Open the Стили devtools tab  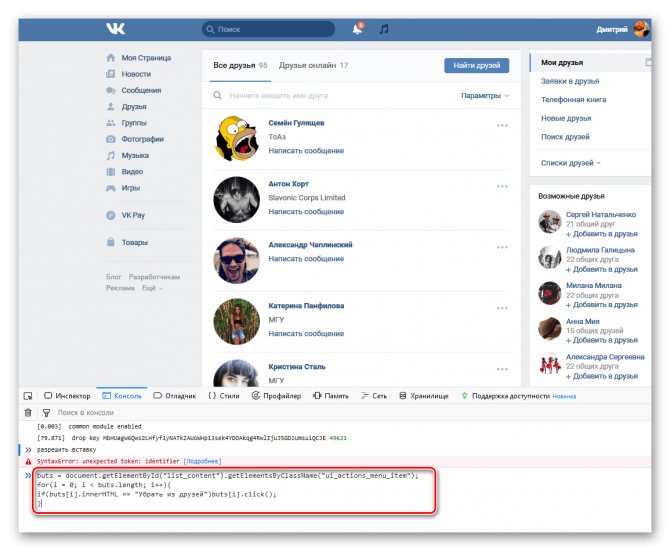[224, 396]
